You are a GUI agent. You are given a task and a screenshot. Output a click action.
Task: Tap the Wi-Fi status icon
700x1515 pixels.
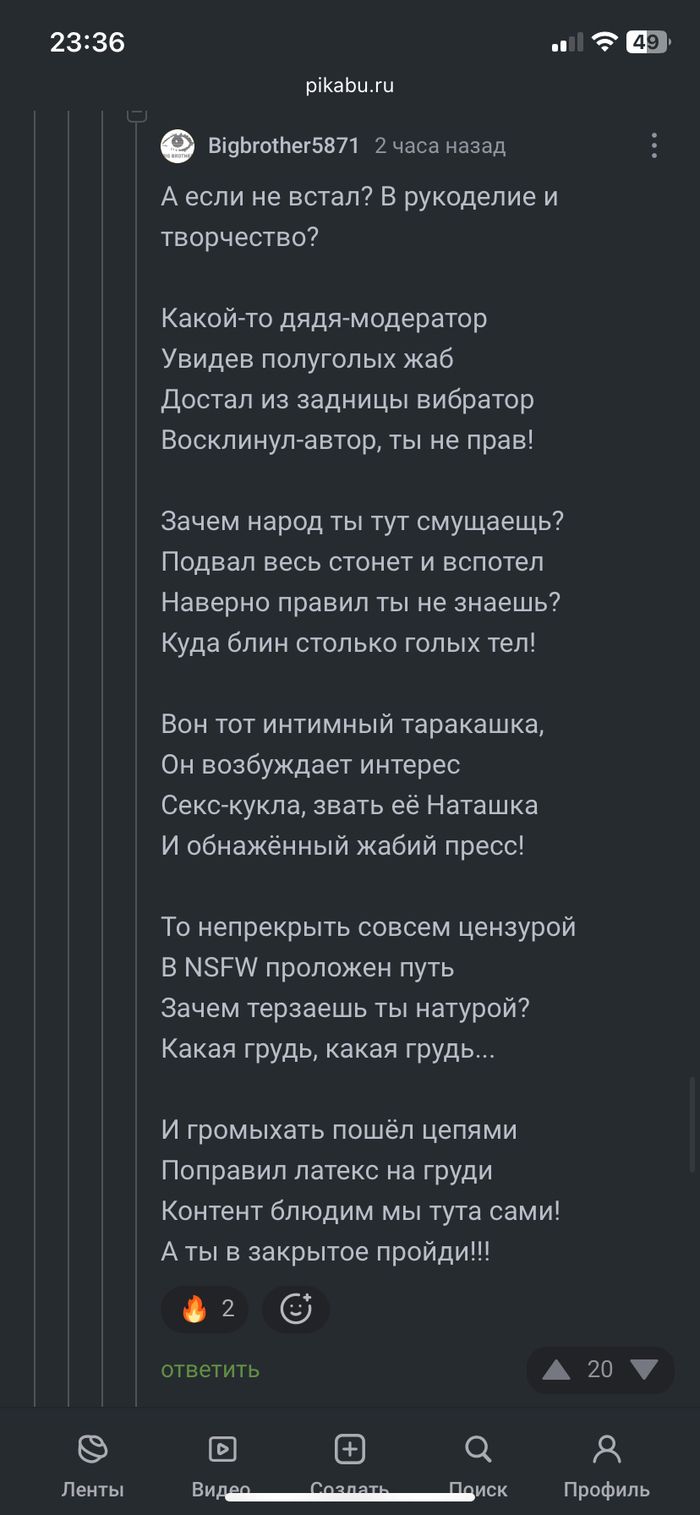[x=604, y=42]
